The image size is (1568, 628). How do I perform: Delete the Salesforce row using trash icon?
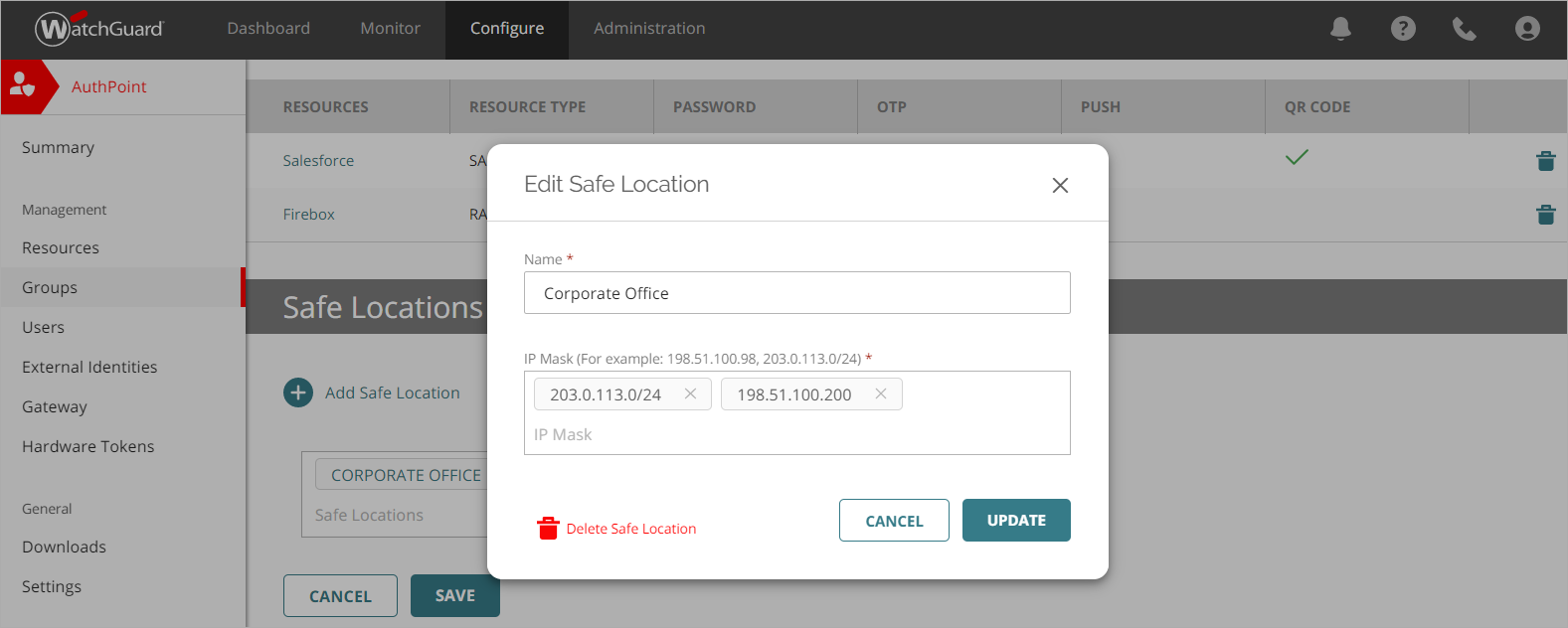pos(1545,161)
